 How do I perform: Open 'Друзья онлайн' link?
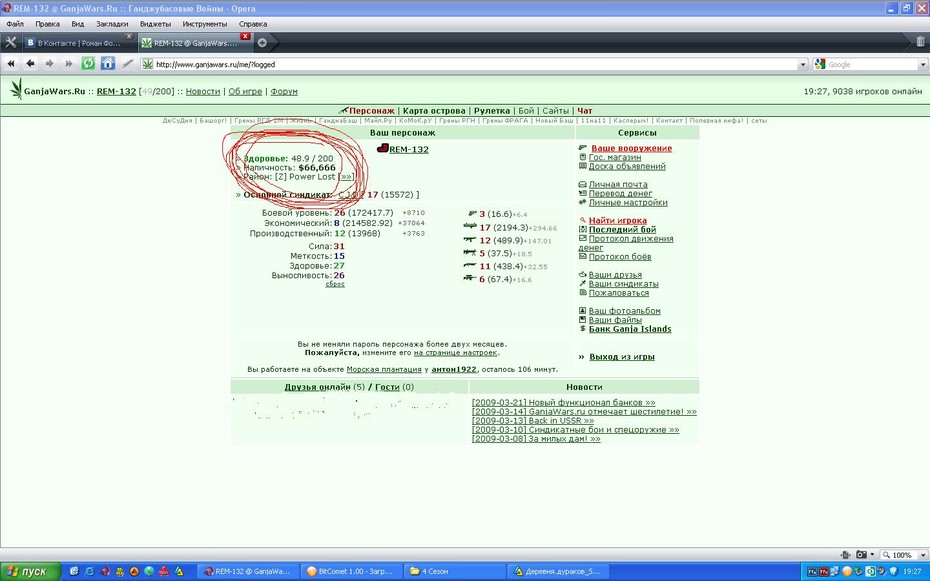(x=317, y=387)
